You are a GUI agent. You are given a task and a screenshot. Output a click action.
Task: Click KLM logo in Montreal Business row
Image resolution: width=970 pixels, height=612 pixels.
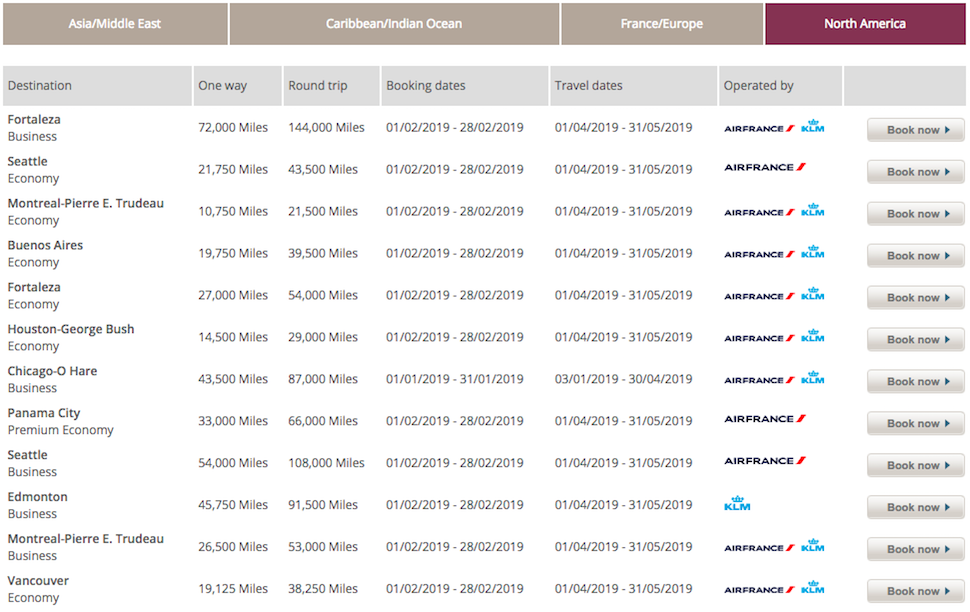[812, 545]
